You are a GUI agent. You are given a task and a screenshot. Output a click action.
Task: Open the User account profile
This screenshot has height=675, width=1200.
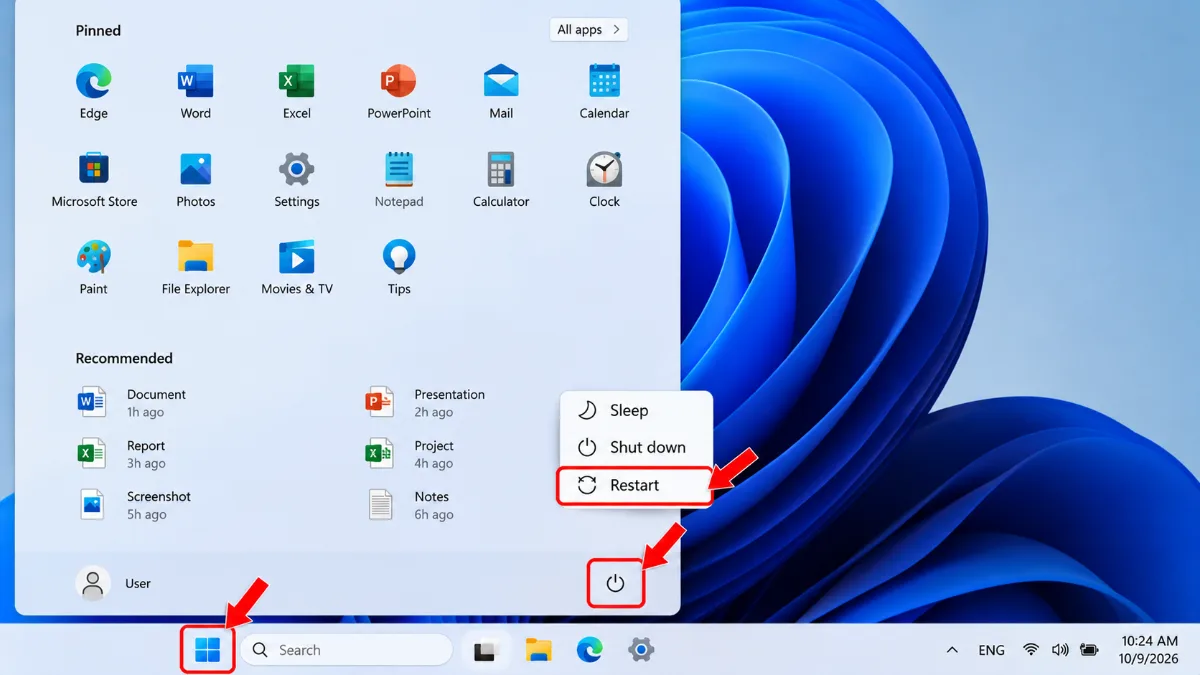(x=114, y=583)
